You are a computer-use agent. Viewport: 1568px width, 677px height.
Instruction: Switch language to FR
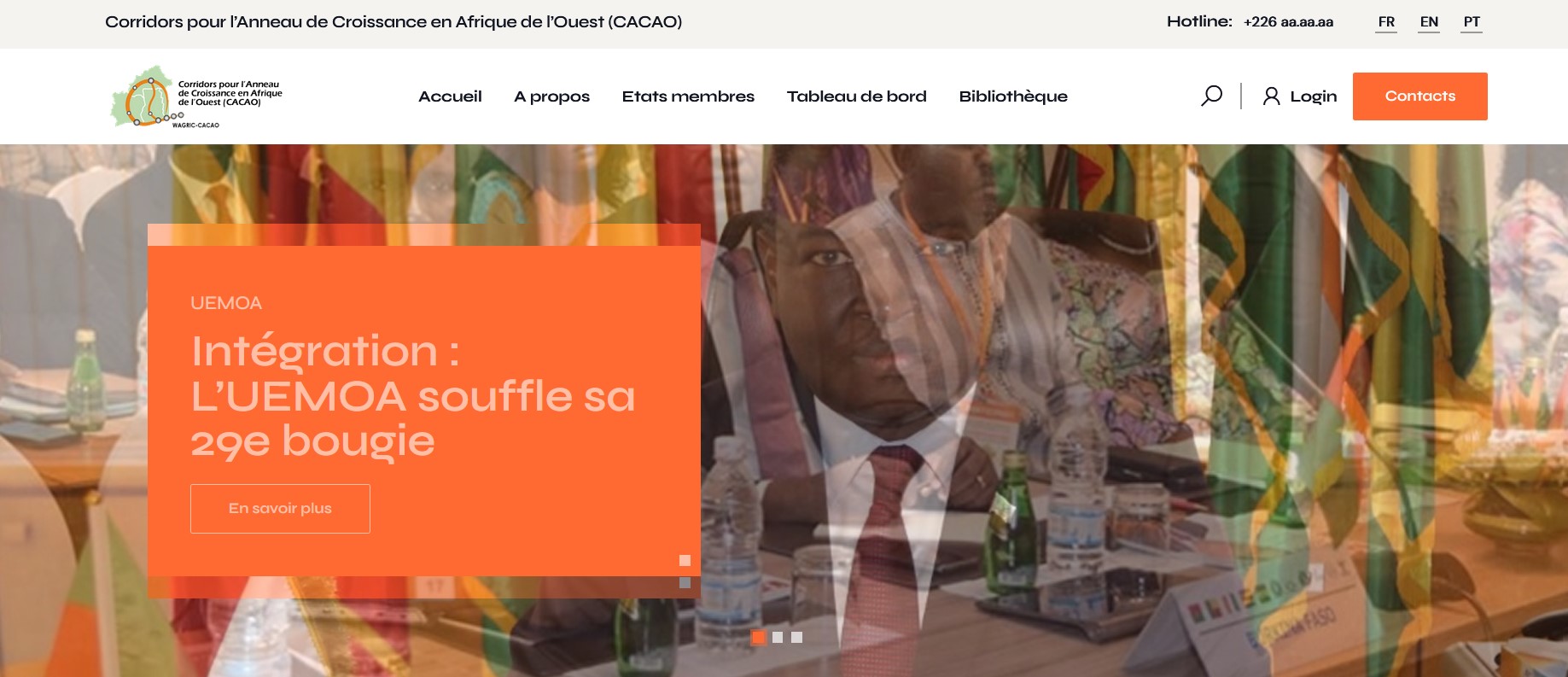[1386, 22]
